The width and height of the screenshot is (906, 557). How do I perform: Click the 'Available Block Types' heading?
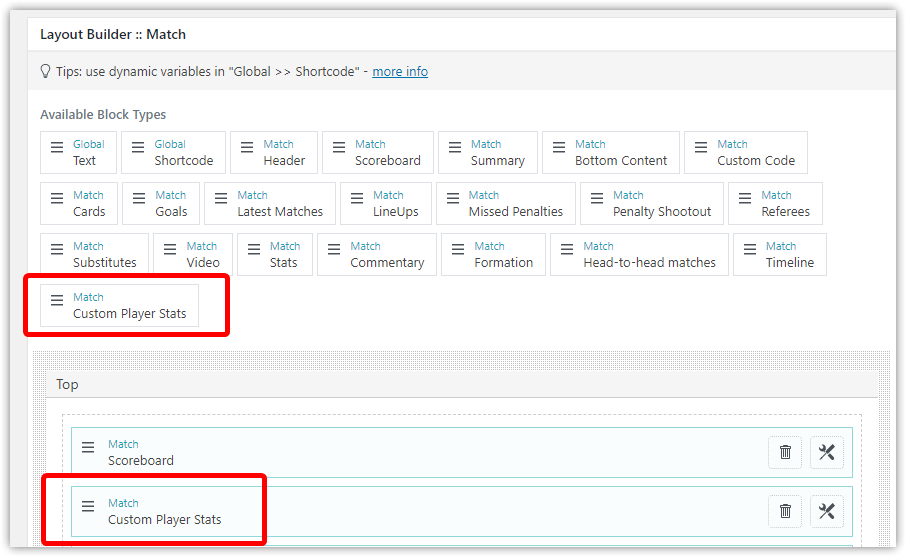pos(103,114)
